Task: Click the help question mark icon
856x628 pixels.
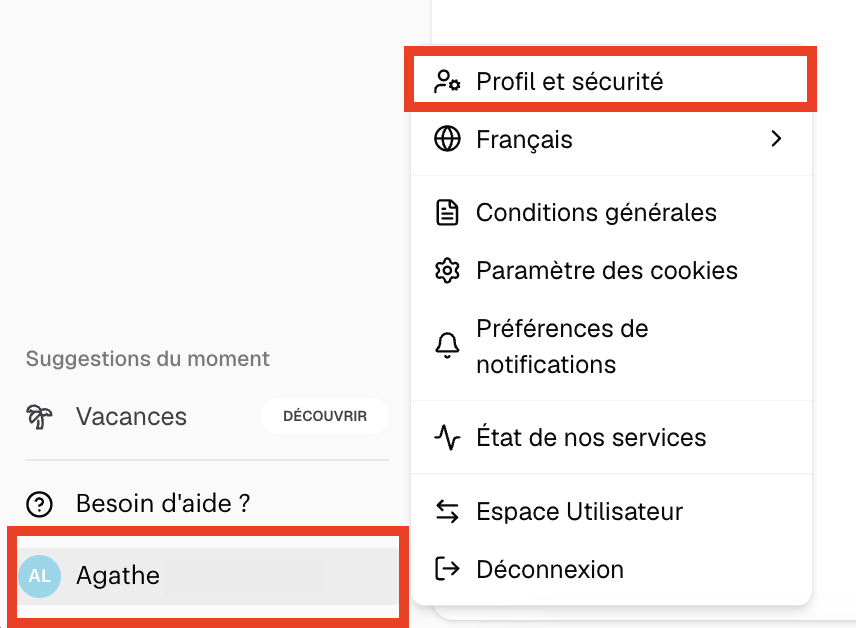Action: 40,504
